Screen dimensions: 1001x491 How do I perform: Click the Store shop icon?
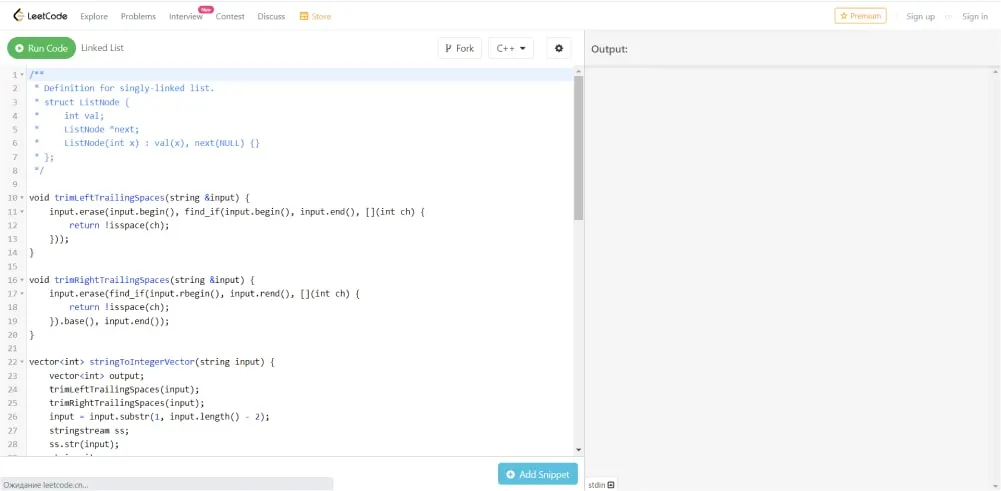tap(304, 17)
